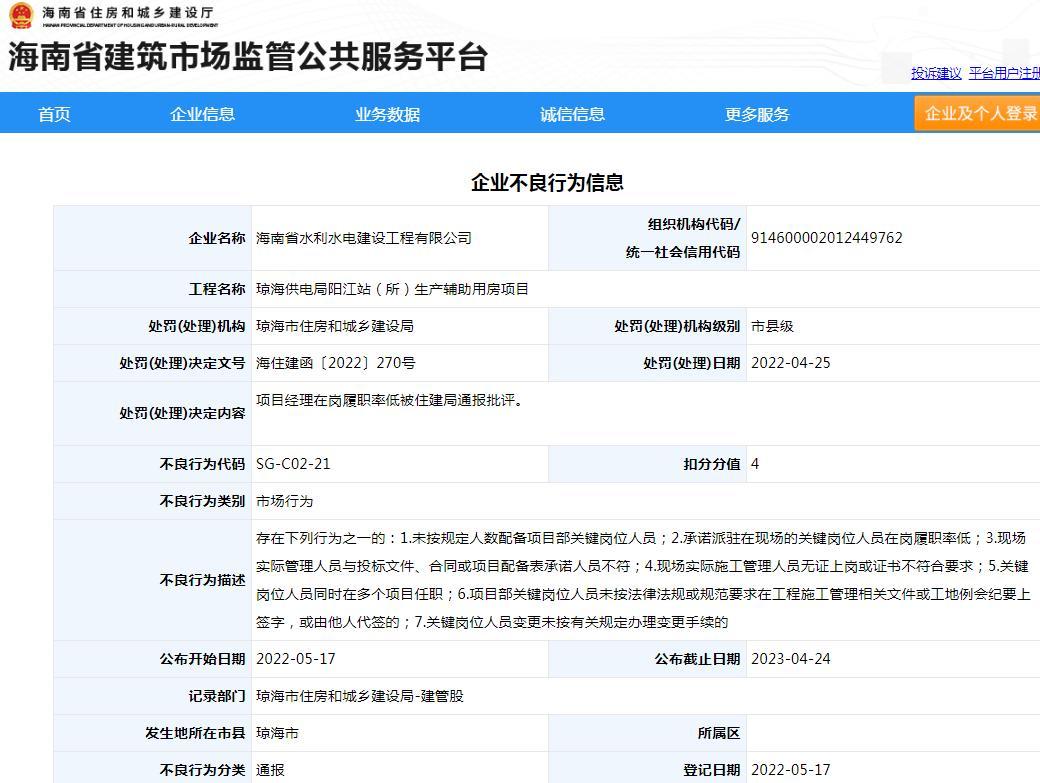The height and width of the screenshot is (783, 1040).
Task: Click publish end date 2023-04-24
Action: (x=791, y=659)
